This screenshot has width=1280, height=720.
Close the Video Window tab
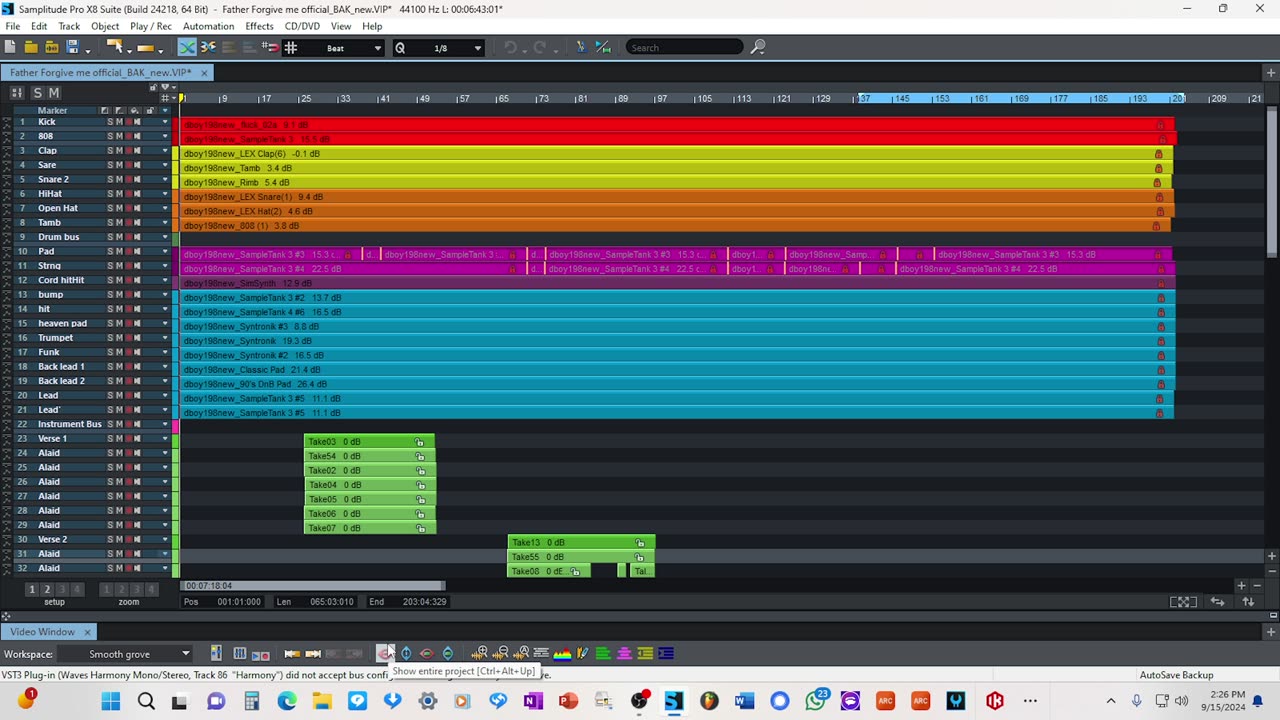click(x=87, y=632)
